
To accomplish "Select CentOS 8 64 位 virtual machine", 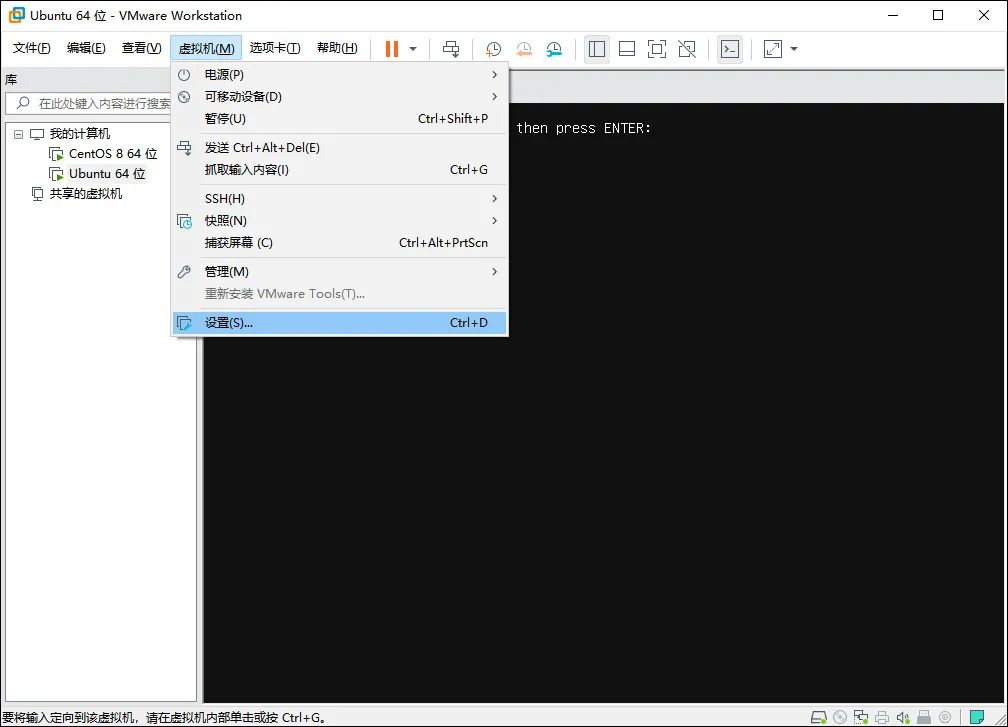I will pos(112,154).
